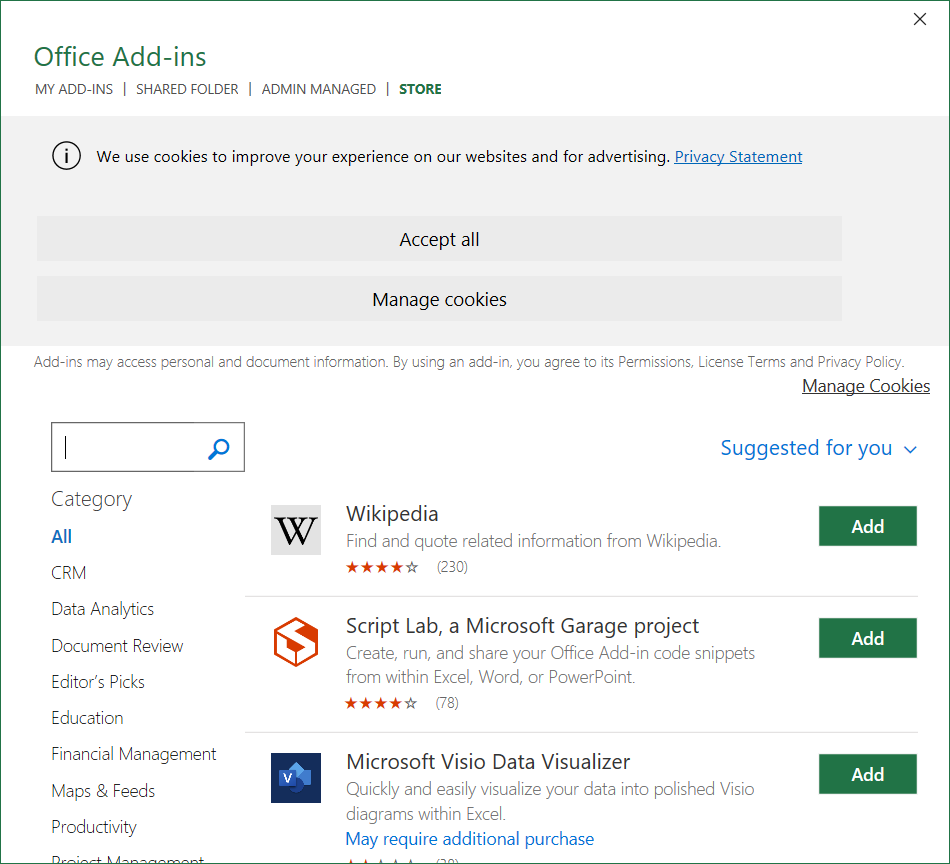Click the search magnifier icon
The image size is (950, 864).
219,449
